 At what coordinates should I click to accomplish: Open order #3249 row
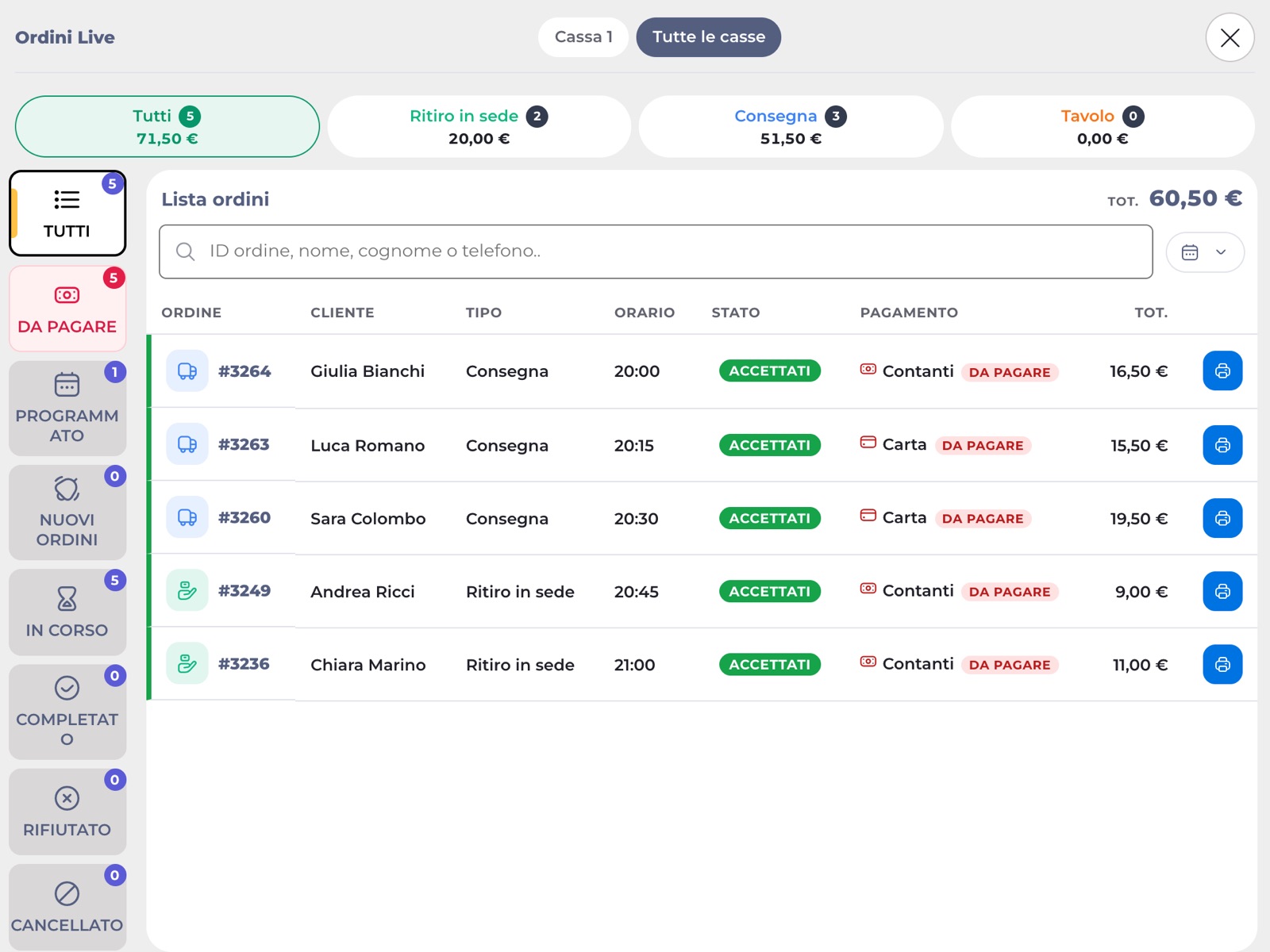[702, 591]
